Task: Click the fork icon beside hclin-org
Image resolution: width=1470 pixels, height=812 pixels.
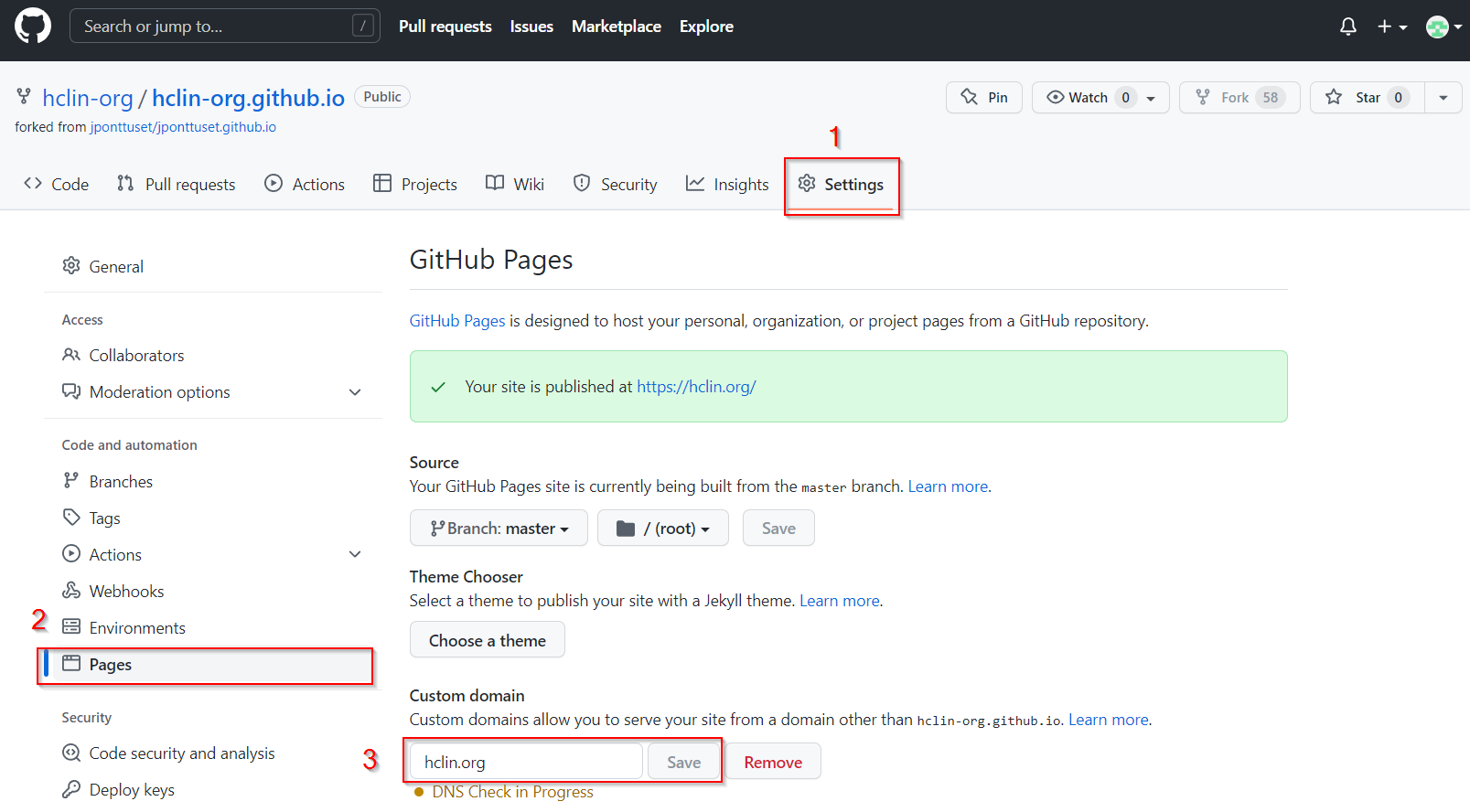Action: [x=24, y=97]
